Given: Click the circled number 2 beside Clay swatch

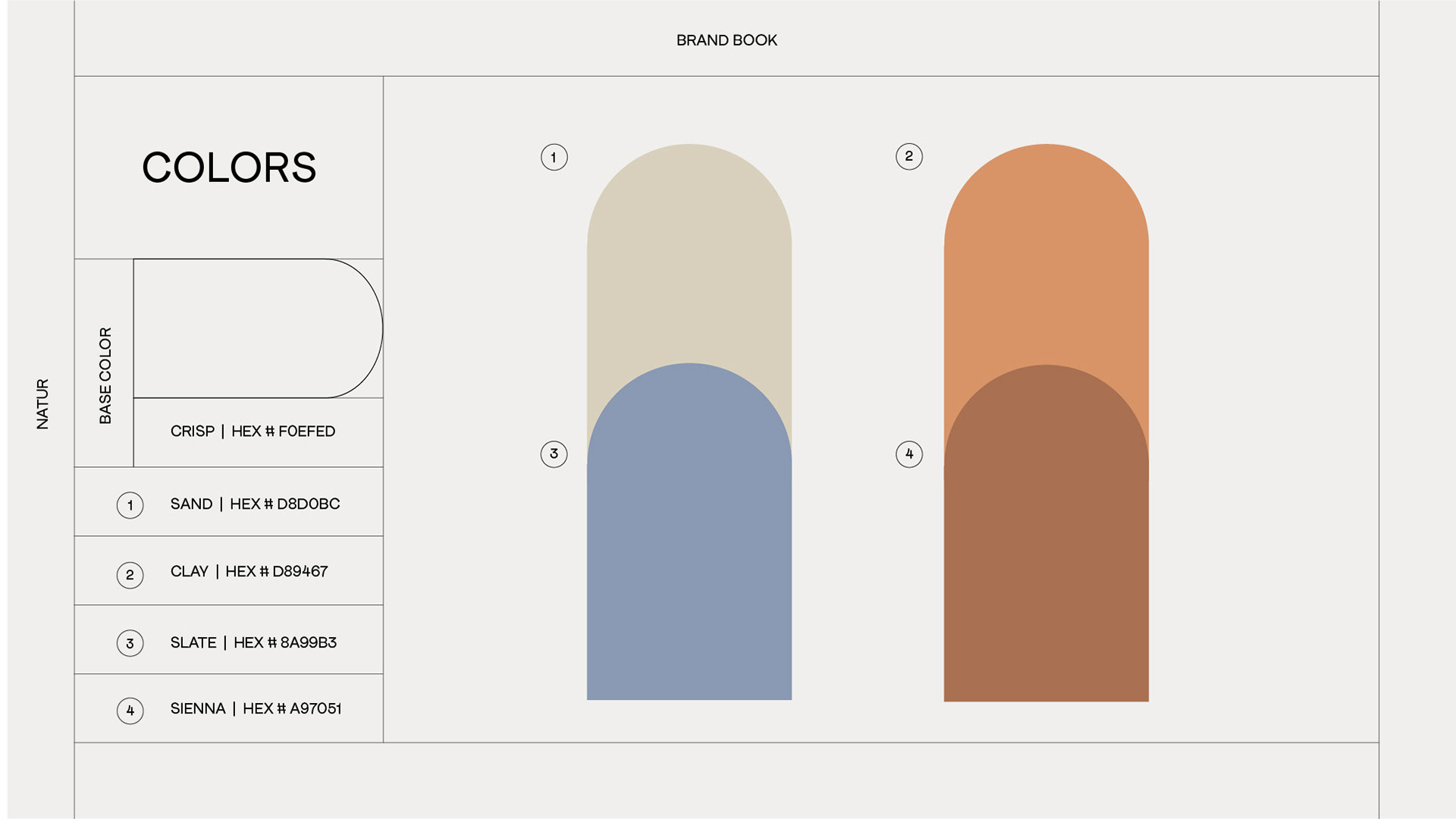Looking at the screenshot, I should (908, 156).
